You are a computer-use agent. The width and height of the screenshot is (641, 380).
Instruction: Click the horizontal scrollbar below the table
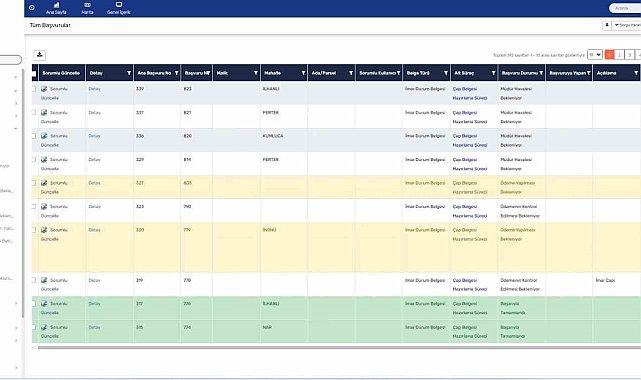[x=339, y=348]
